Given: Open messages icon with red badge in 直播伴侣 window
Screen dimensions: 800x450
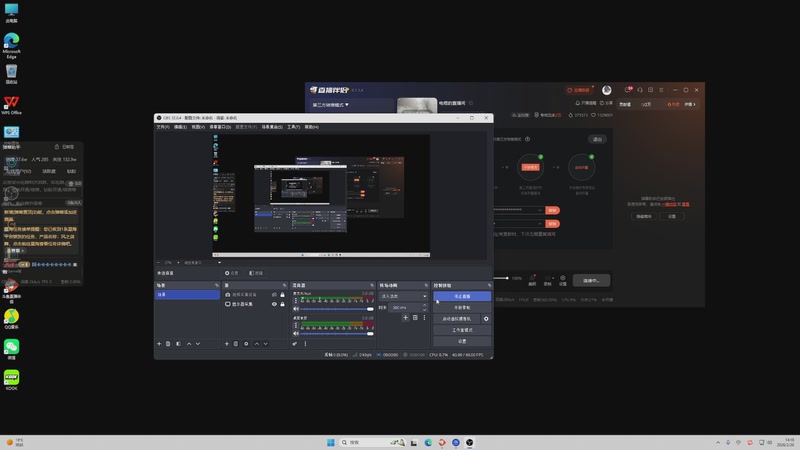Looking at the screenshot, I should point(629,90).
